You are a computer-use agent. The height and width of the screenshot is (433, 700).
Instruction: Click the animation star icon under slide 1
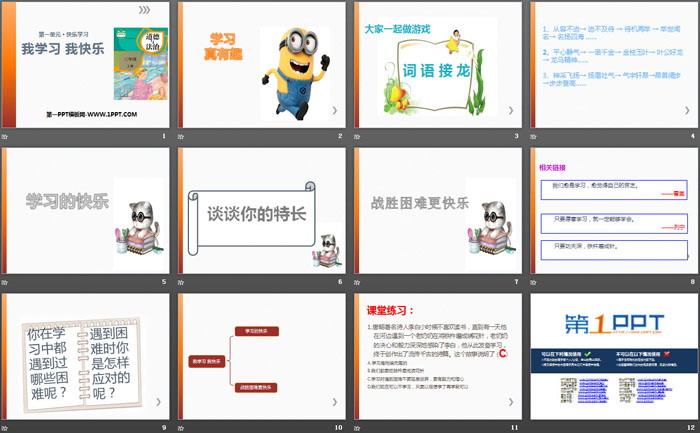point(4,136)
